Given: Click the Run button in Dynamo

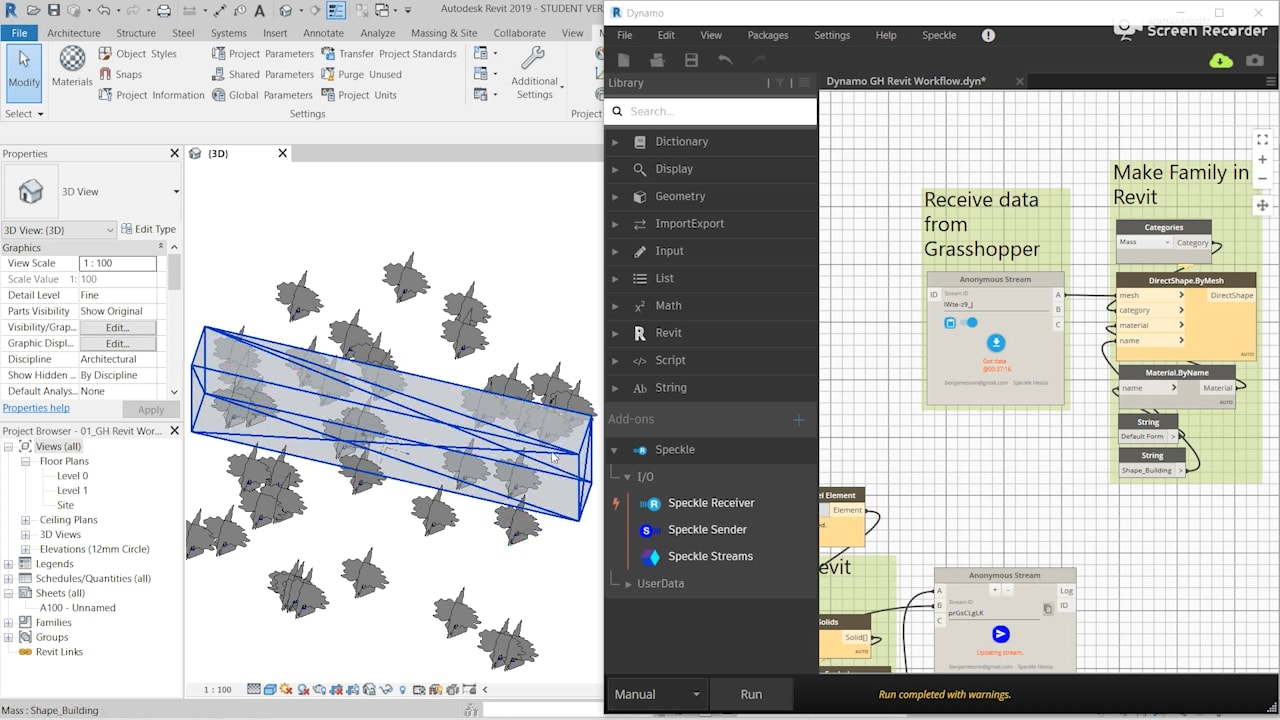Looking at the screenshot, I should tap(750, 694).
